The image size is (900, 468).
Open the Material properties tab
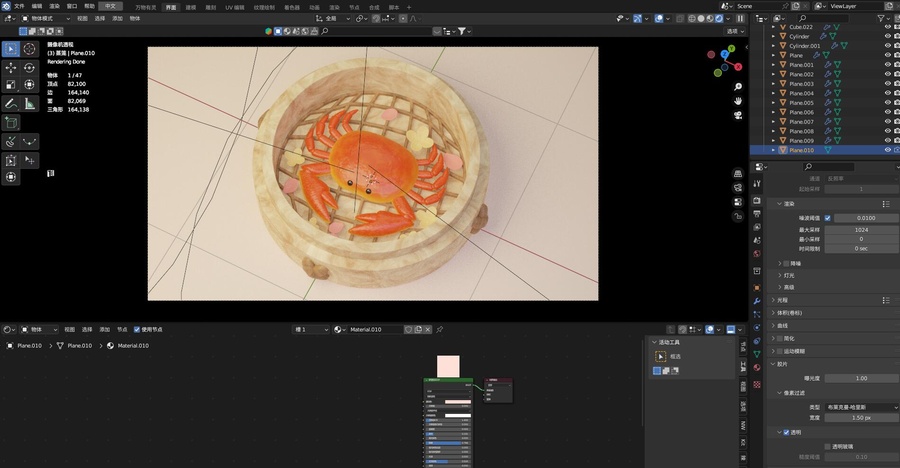click(x=757, y=368)
